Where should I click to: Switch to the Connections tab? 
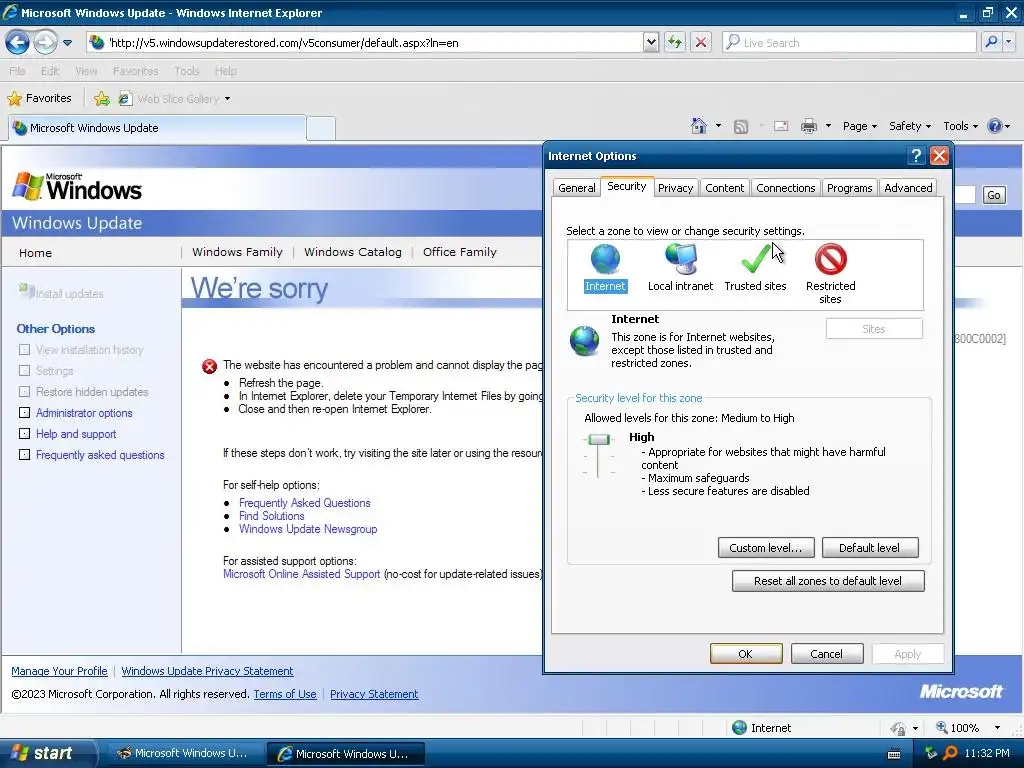pyautogui.click(x=786, y=188)
